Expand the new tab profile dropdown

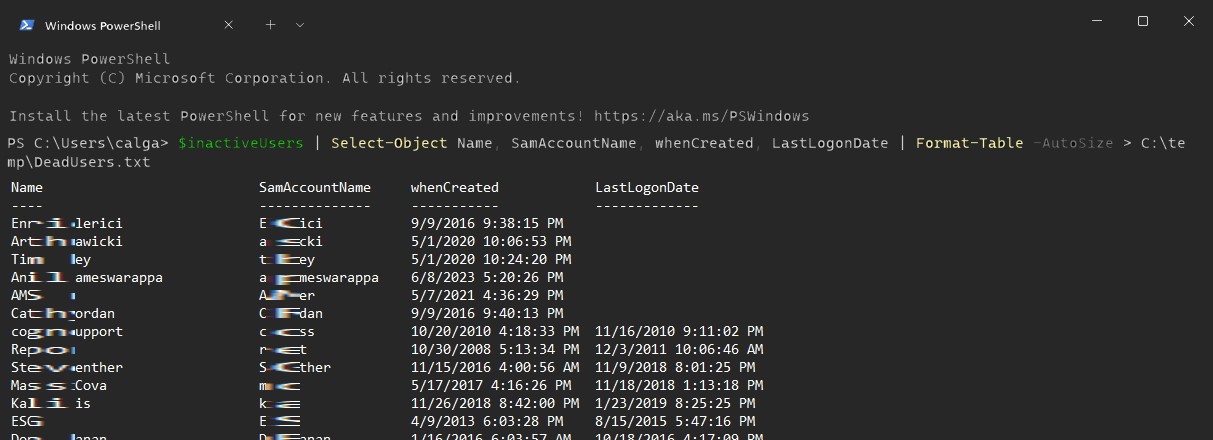(300, 25)
